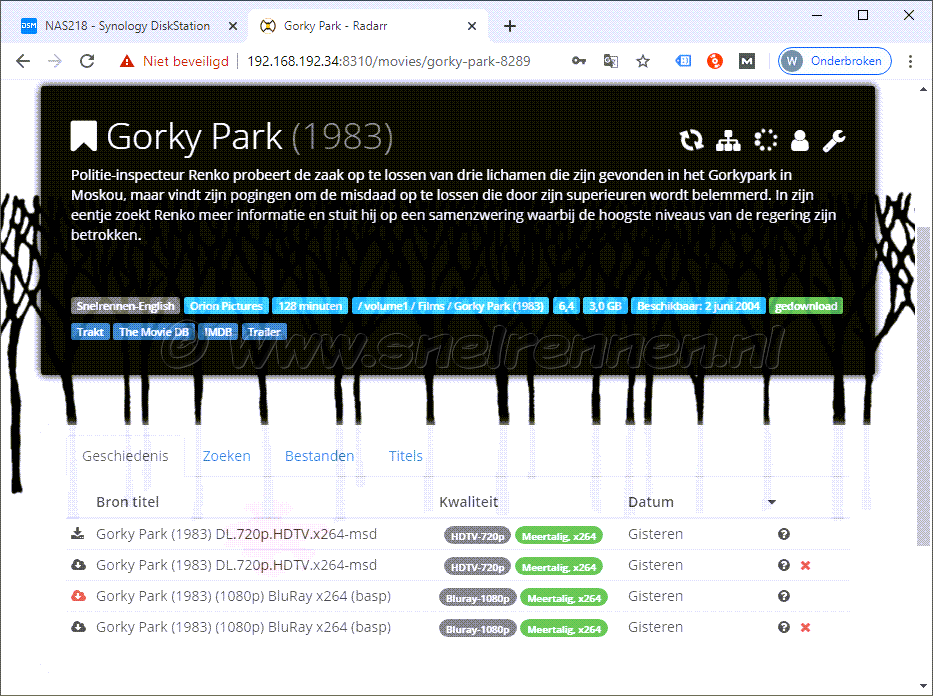The width and height of the screenshot is (933, 696).
Task: Bookmark this page with star icon
Action: [643, 61]
